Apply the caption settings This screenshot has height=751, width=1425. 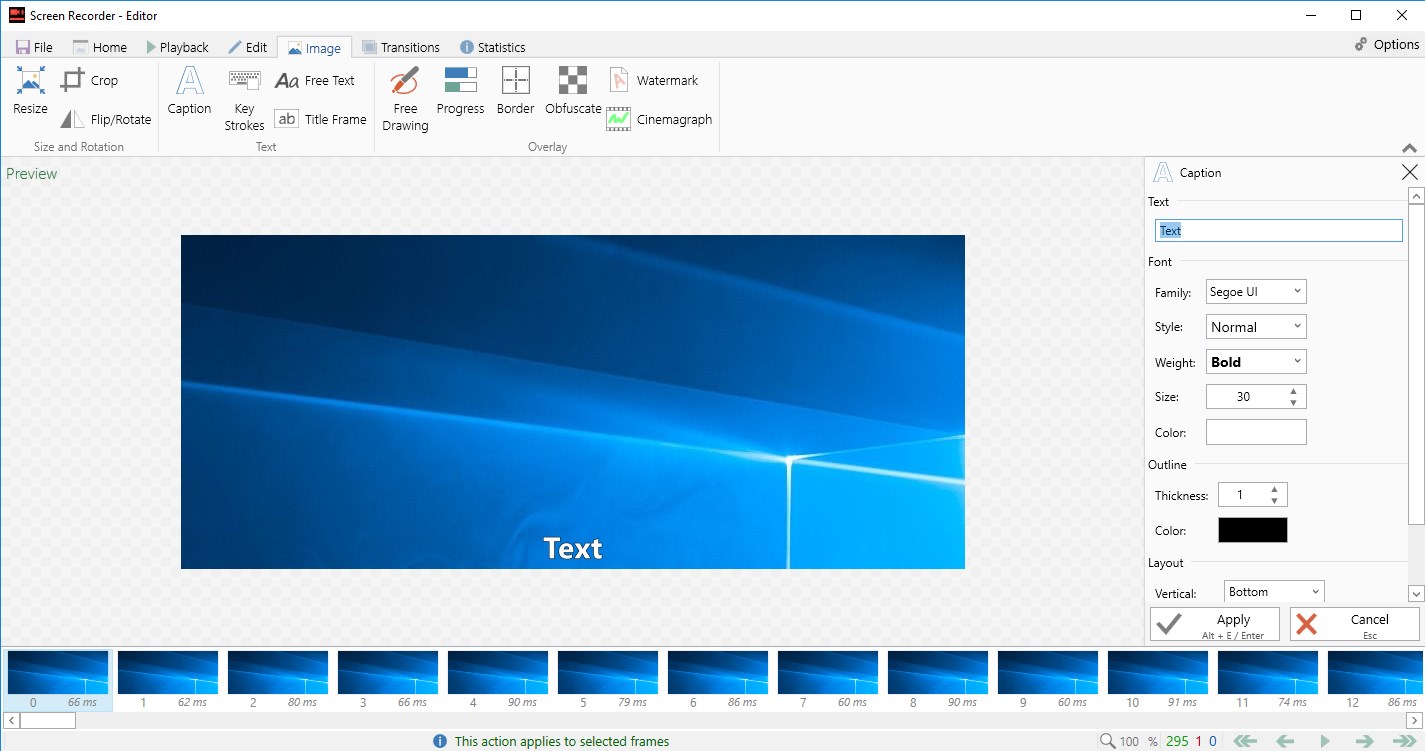click(x=1214, y=624)
